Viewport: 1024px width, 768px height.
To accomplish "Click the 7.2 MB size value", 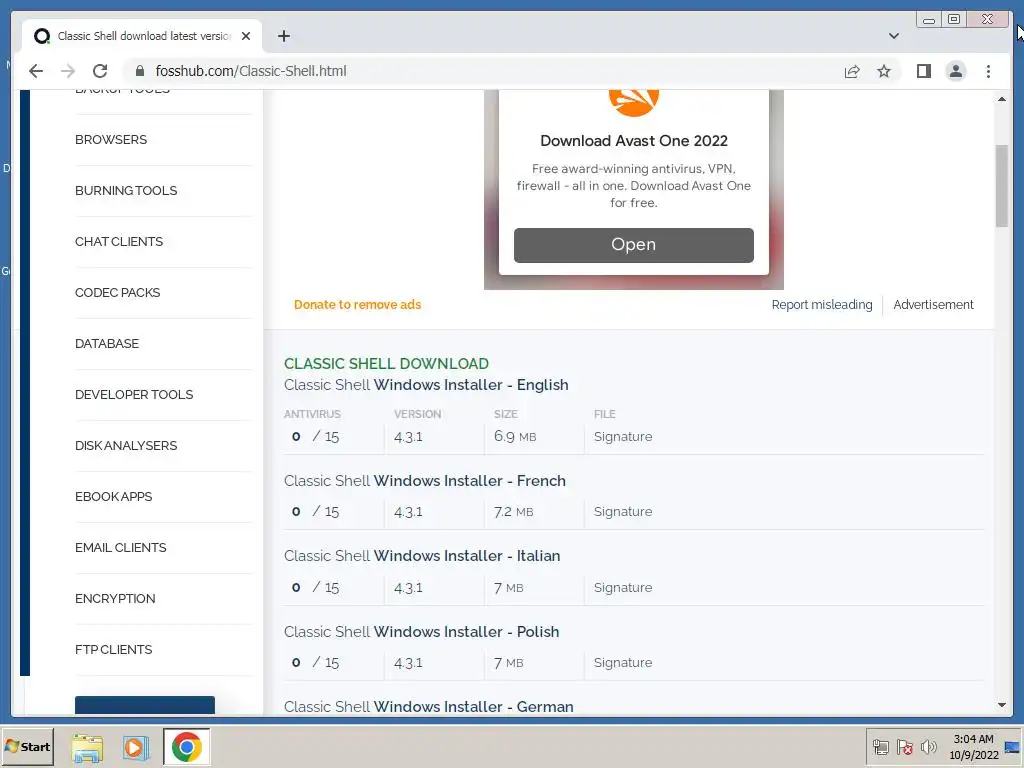I will [x=513, y=511].
